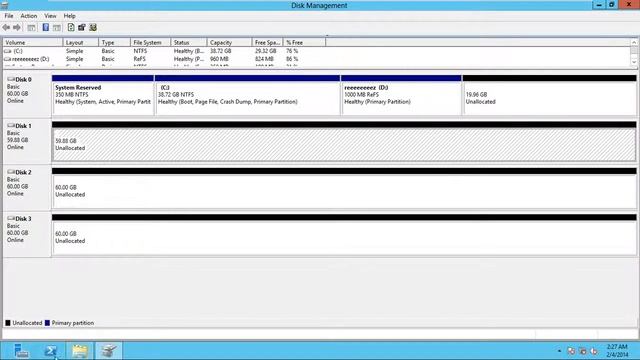
Task: Open the File menu
Action: (x=9, y=16)
